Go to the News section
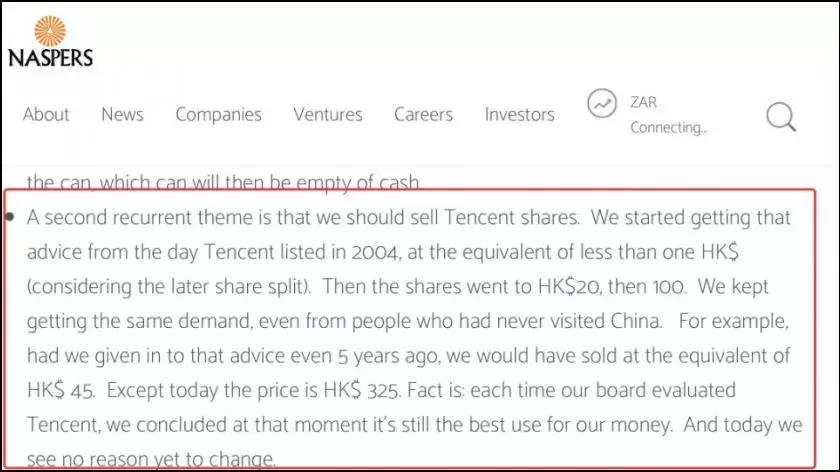 click(x=122, y=114)
